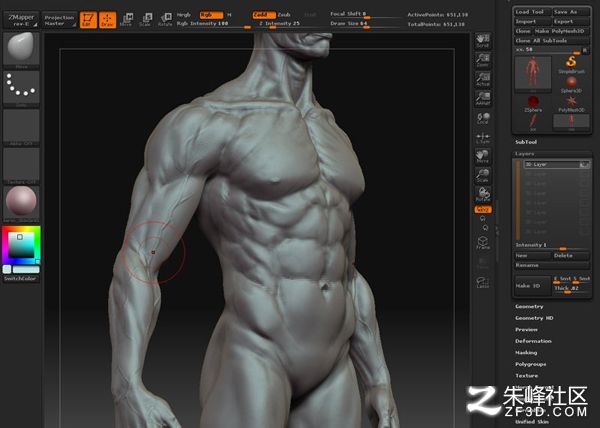Enable the Zadd sculpt mode
600x428 pixels.
click(264, 15)
